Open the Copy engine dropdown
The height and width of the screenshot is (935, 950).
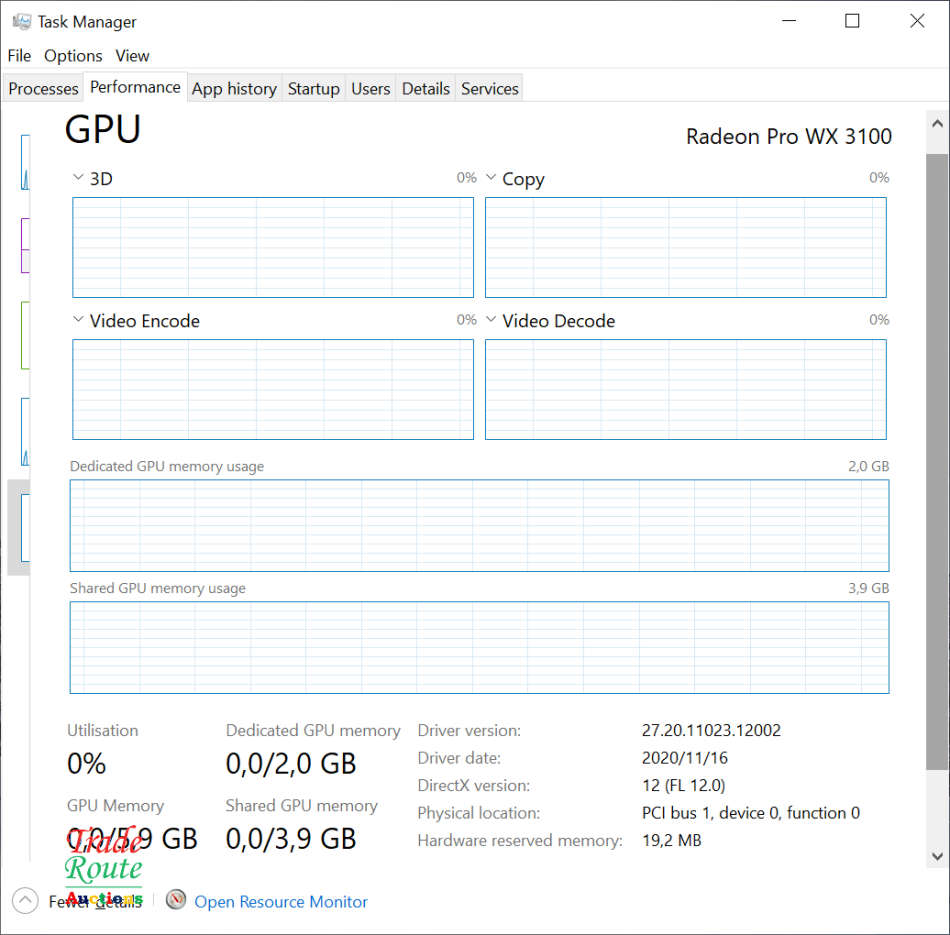491,178
